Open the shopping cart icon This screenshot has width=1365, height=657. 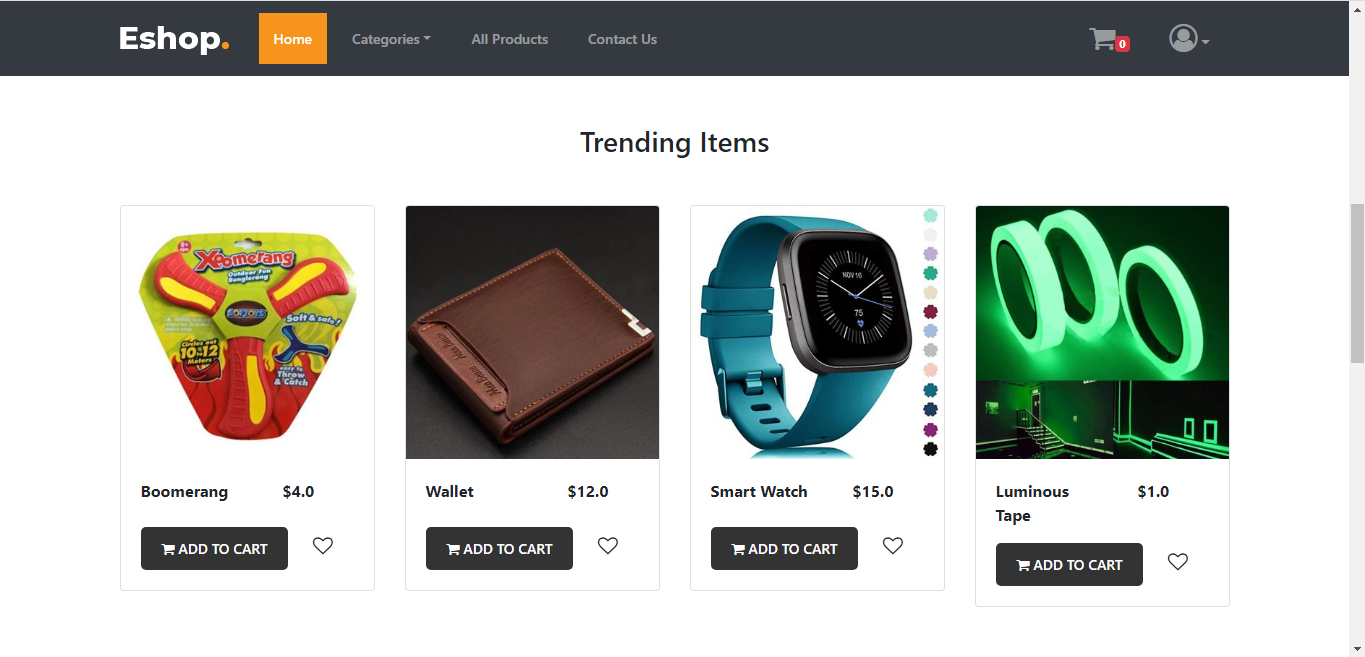coord(1103,39)
